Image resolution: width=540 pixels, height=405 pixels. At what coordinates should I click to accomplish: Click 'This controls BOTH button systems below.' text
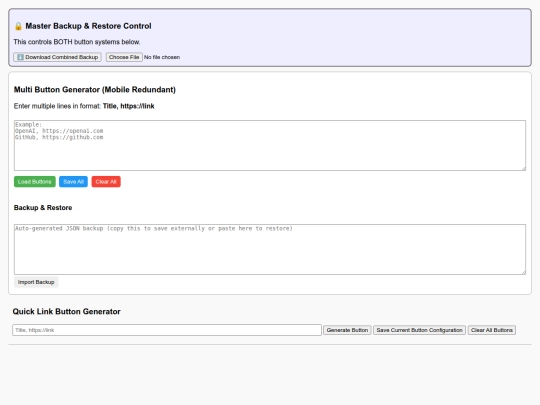coord(77,42)
